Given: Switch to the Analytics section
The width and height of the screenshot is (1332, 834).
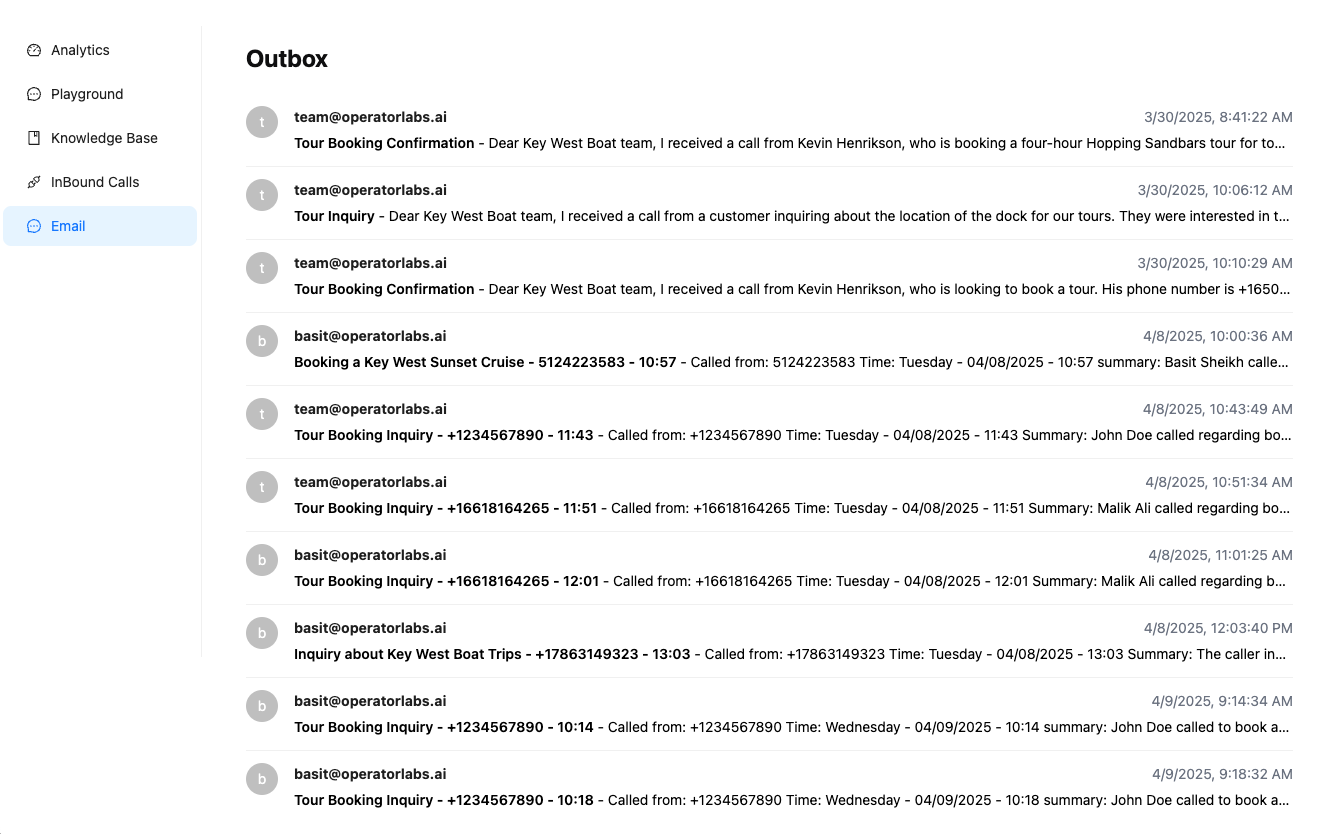Looking at the screenshot, I should pos(80,49).
